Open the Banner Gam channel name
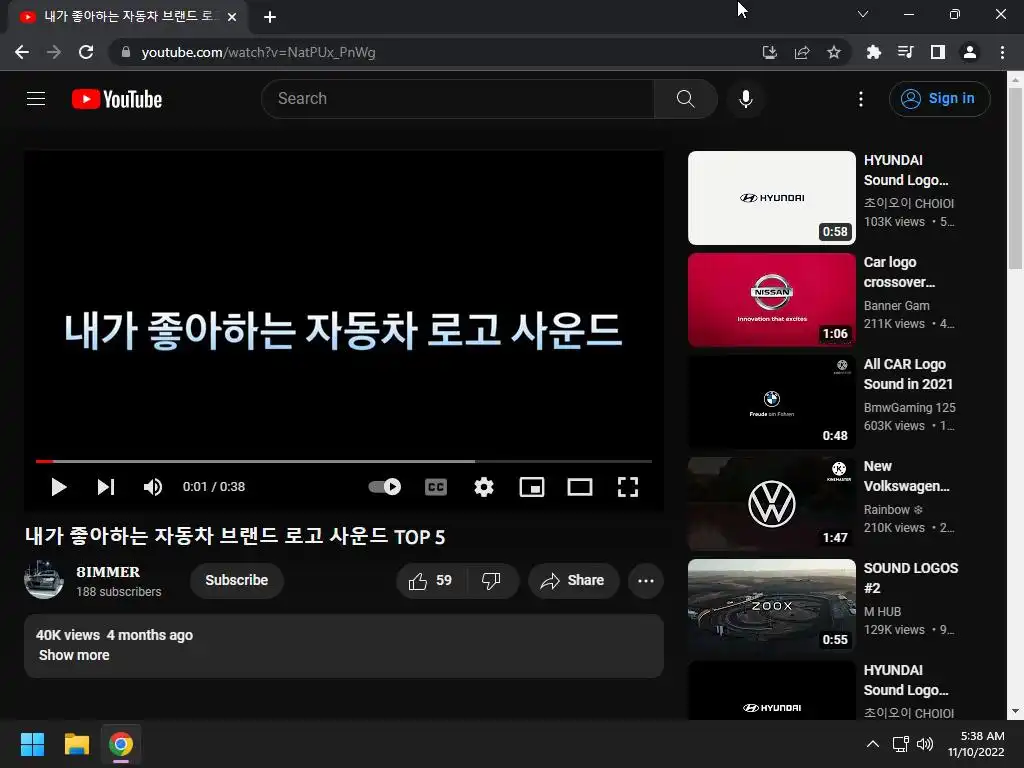1024x768 pixels. [x=896, y=306]
